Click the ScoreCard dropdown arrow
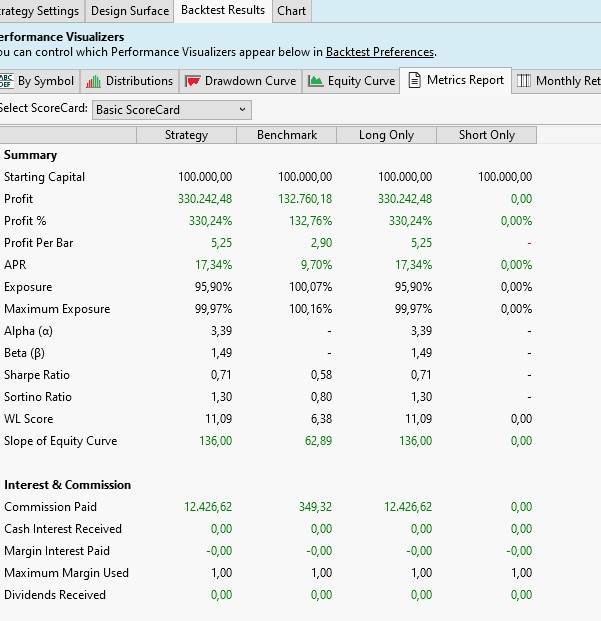Screen dimensions: 601x621 click(242, 108)
